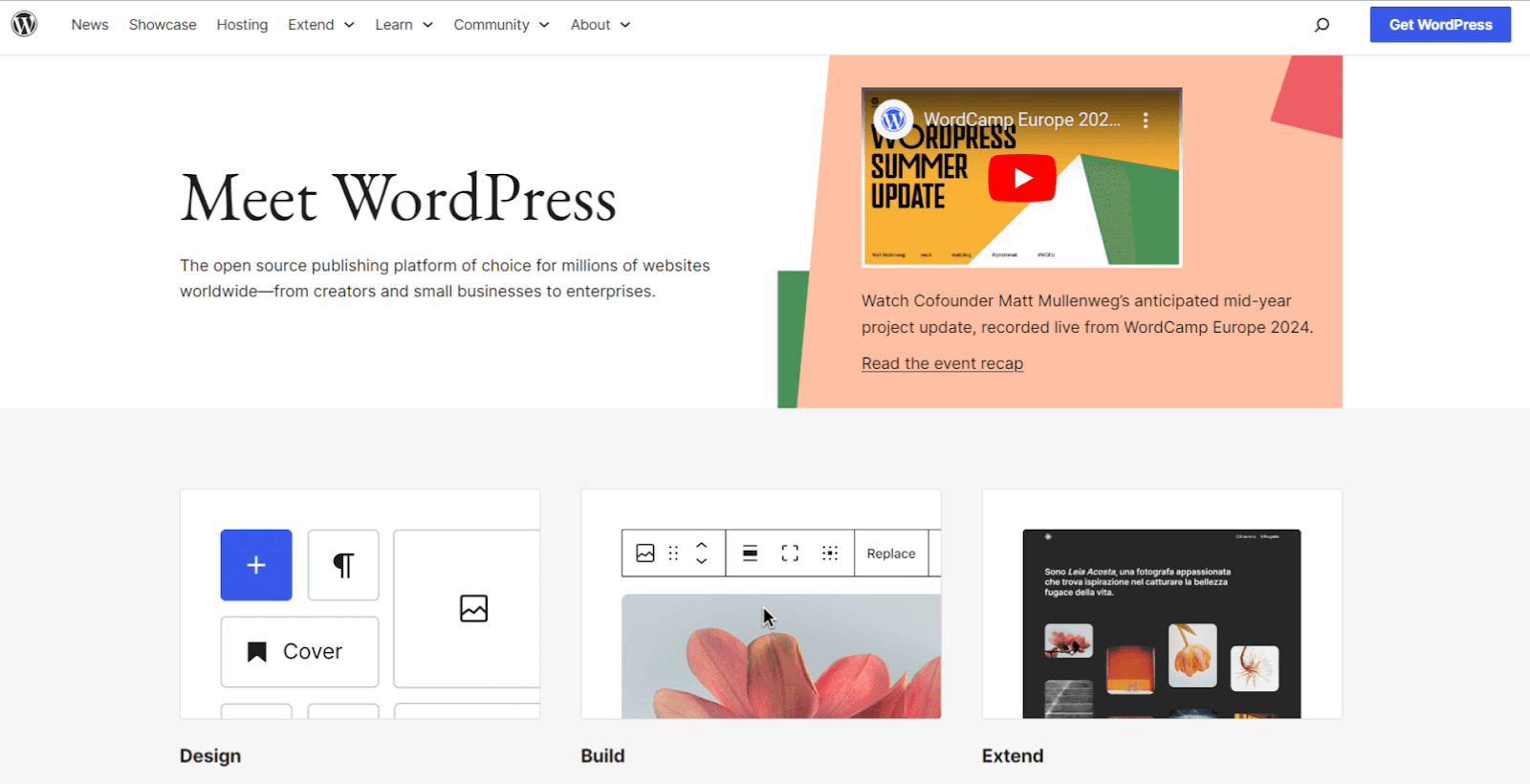
Task: Expand the About dropdown menu
Action: (x=601, y=25)
